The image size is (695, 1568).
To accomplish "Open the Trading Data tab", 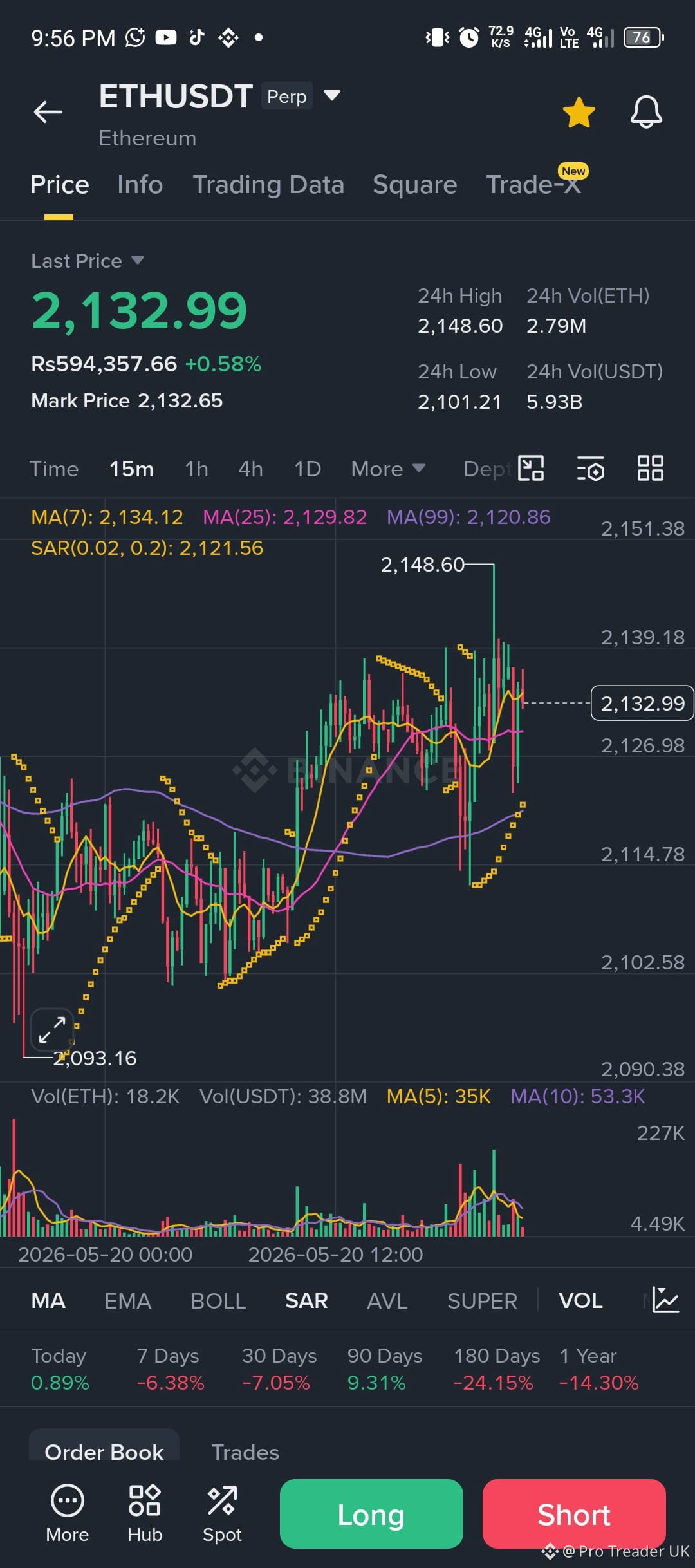I will coord(268,185).
